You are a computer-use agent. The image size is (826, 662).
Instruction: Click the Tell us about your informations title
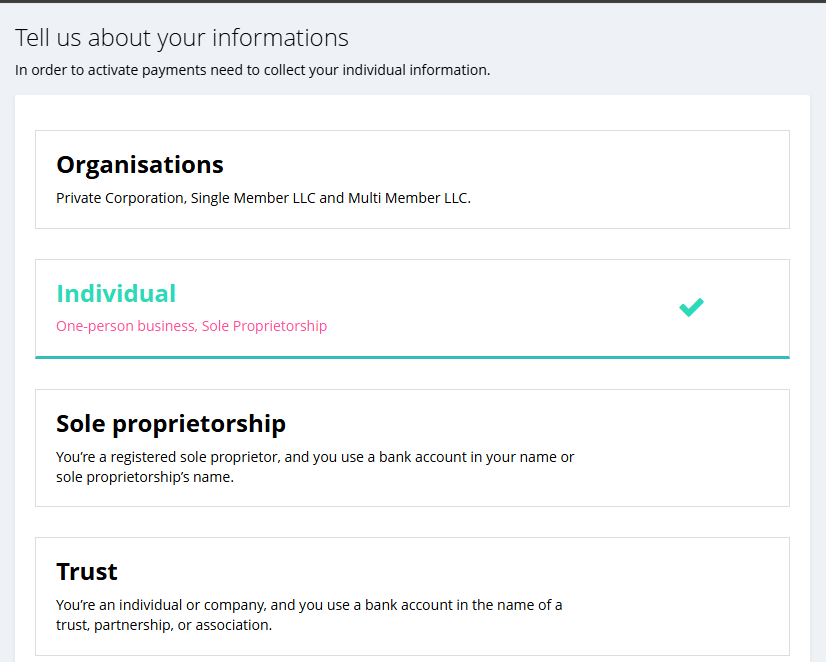tap(182, 38)
